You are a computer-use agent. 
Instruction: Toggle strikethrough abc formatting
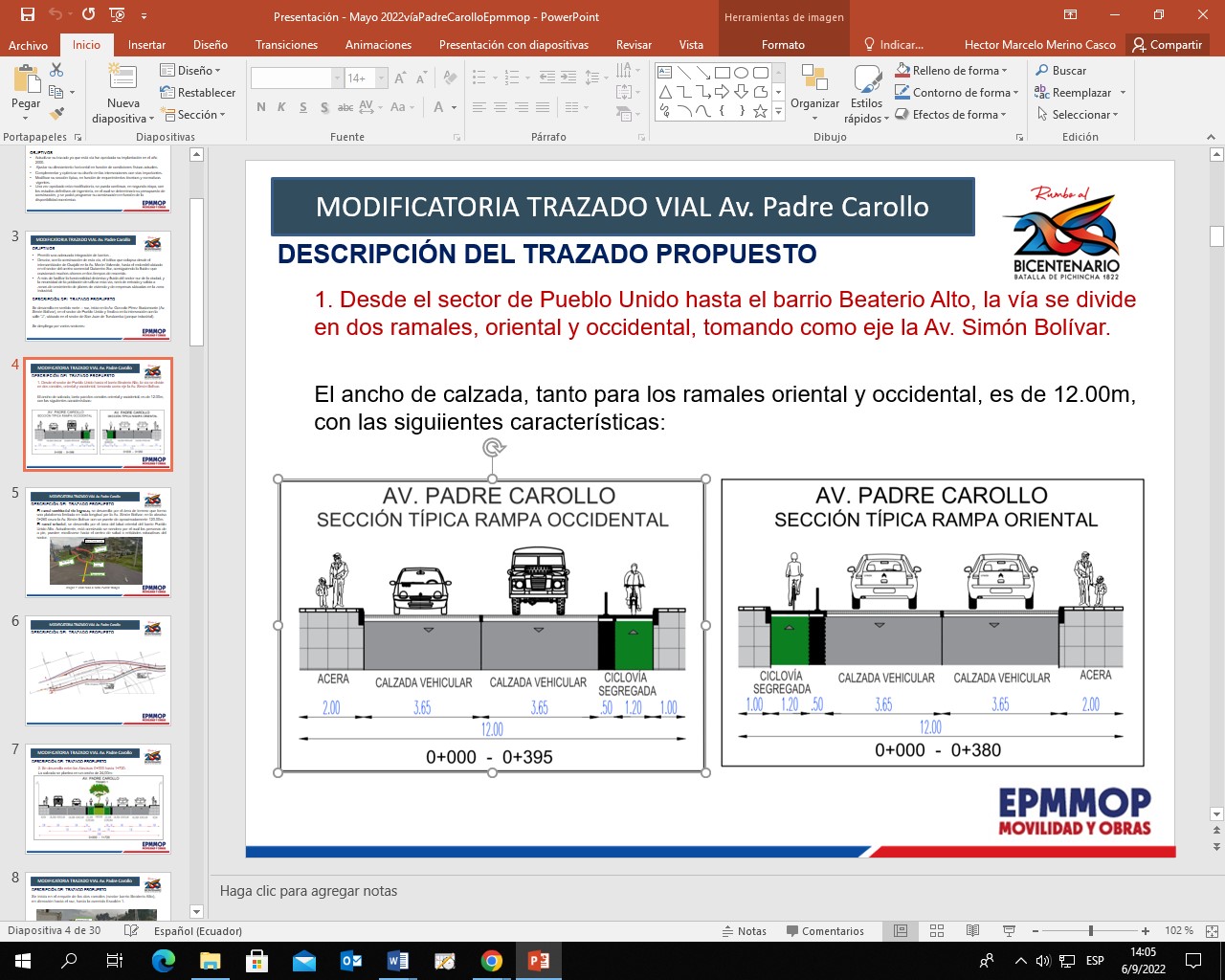coord(345,107)
